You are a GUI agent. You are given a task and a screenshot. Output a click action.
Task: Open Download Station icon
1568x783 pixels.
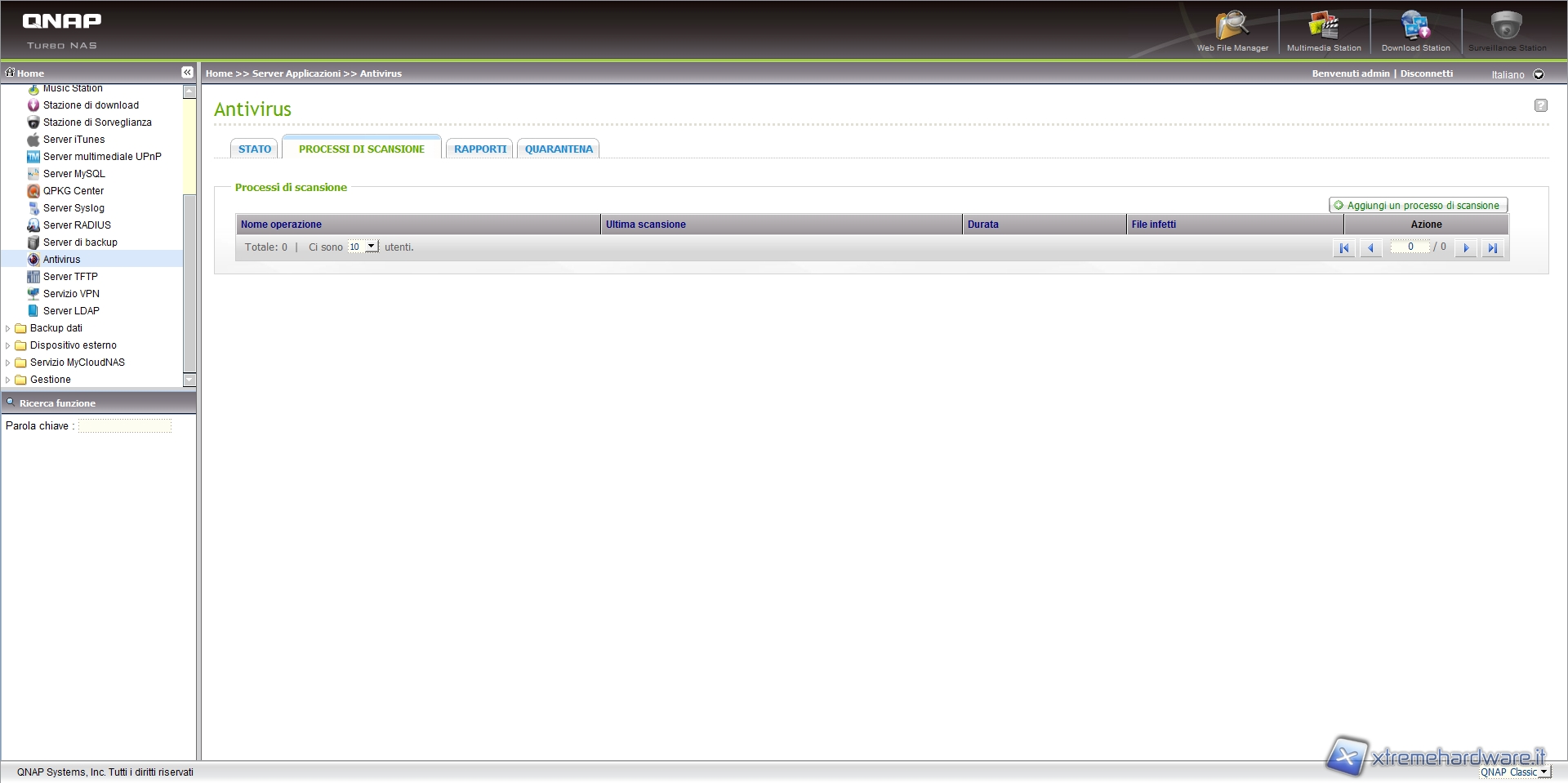tap(1415, 26)
